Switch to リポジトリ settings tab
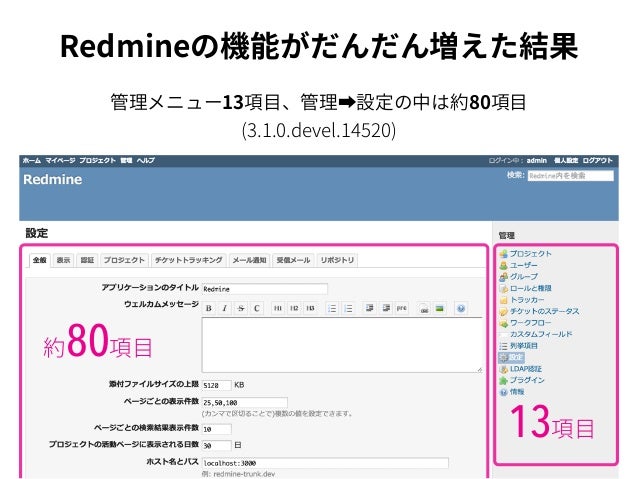This screenshot has height=479, width=638. click(x=337, y=260)
